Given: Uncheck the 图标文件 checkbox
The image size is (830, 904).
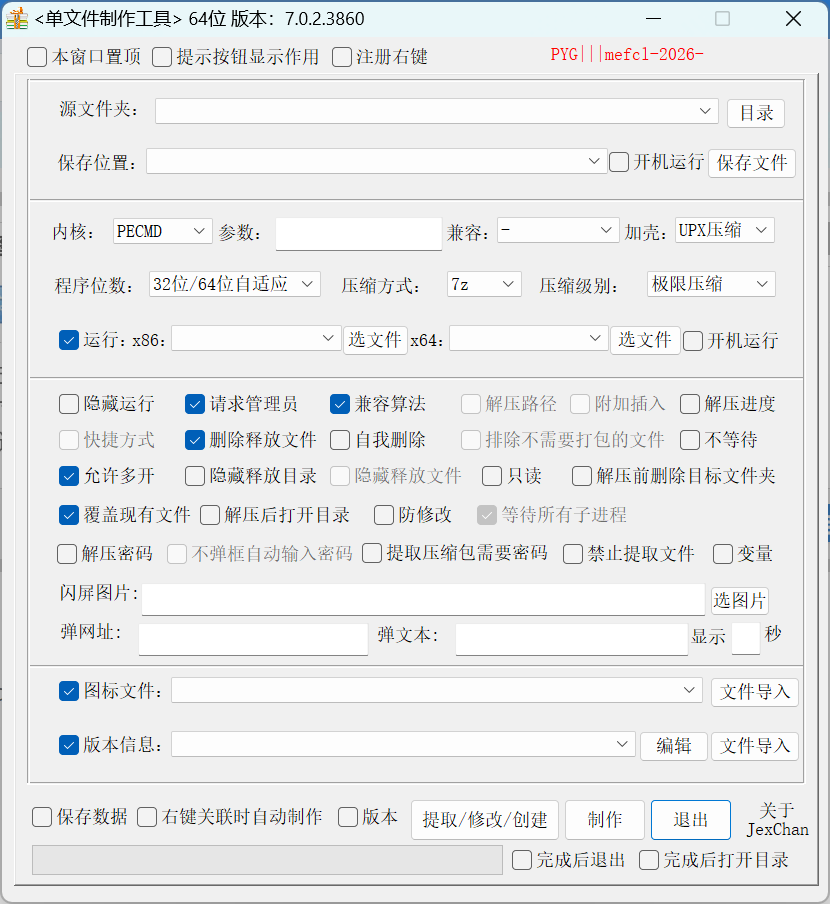Looking at the screenshot, I should point(69,691).
